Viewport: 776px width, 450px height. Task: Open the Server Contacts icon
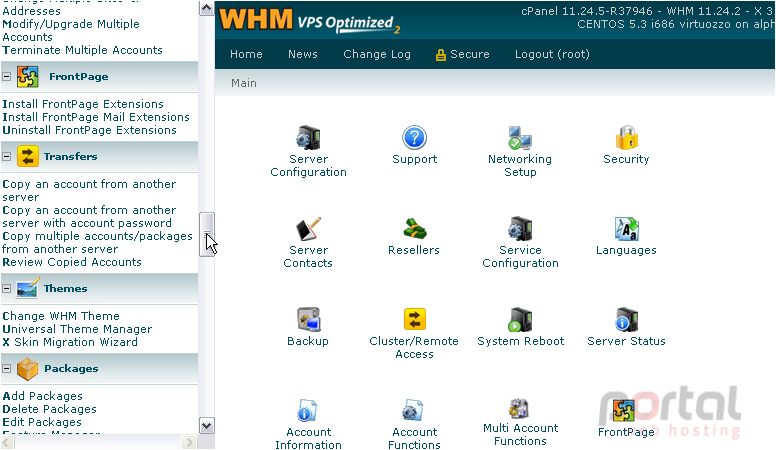tap(308, 229)
